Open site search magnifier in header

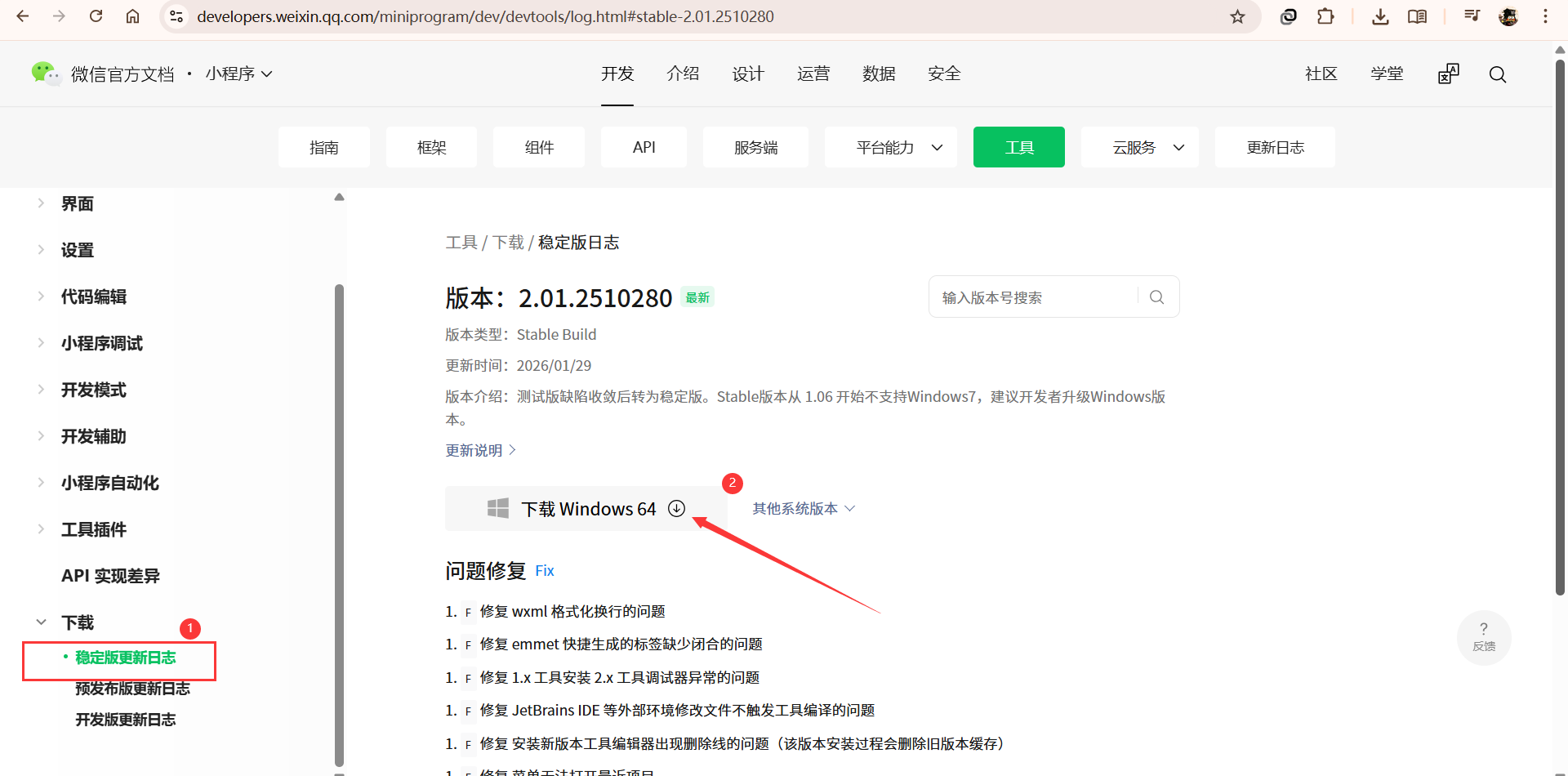1498,74
